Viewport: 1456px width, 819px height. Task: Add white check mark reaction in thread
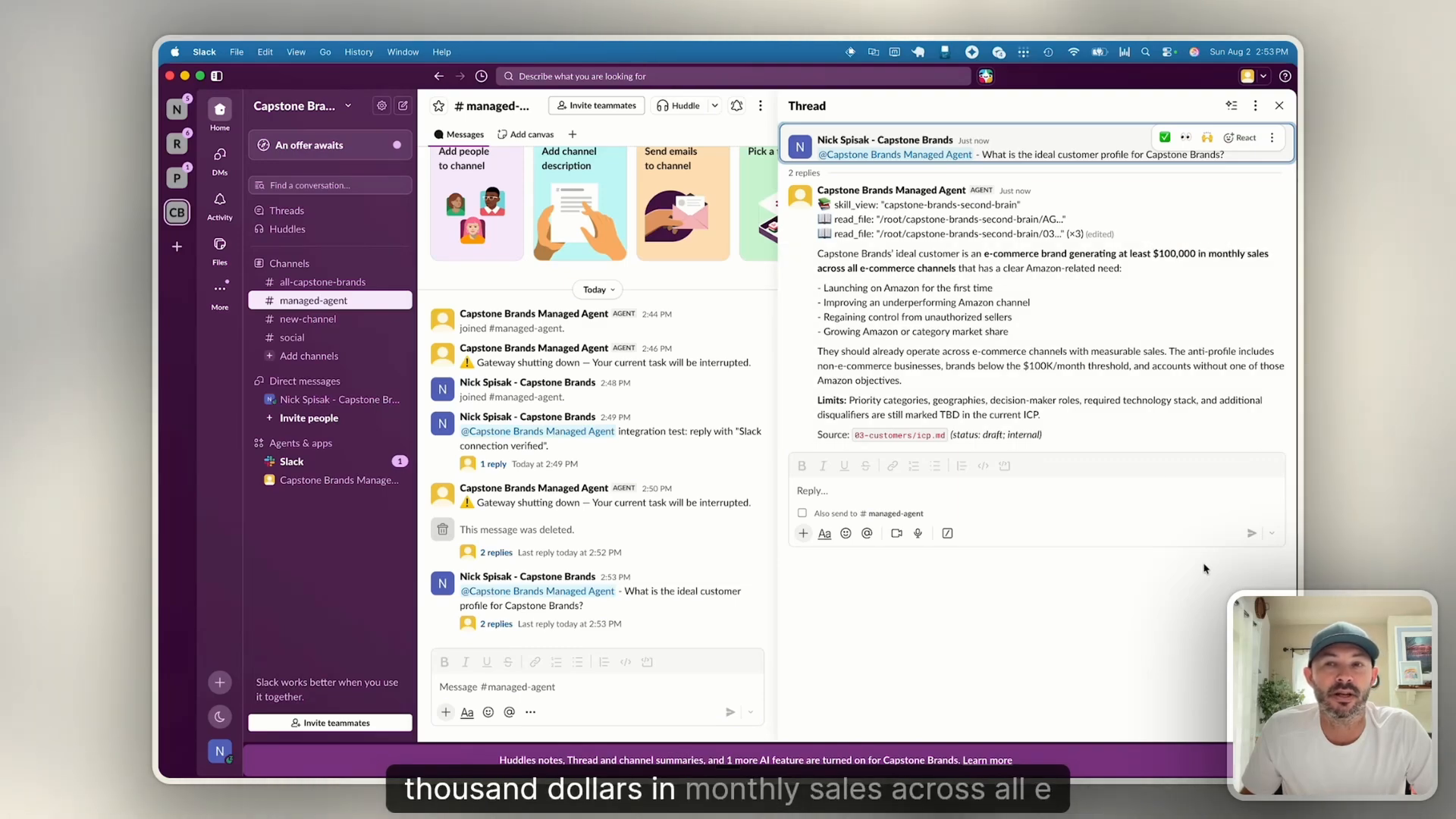pyautogui.click(x=1165, y=137)
